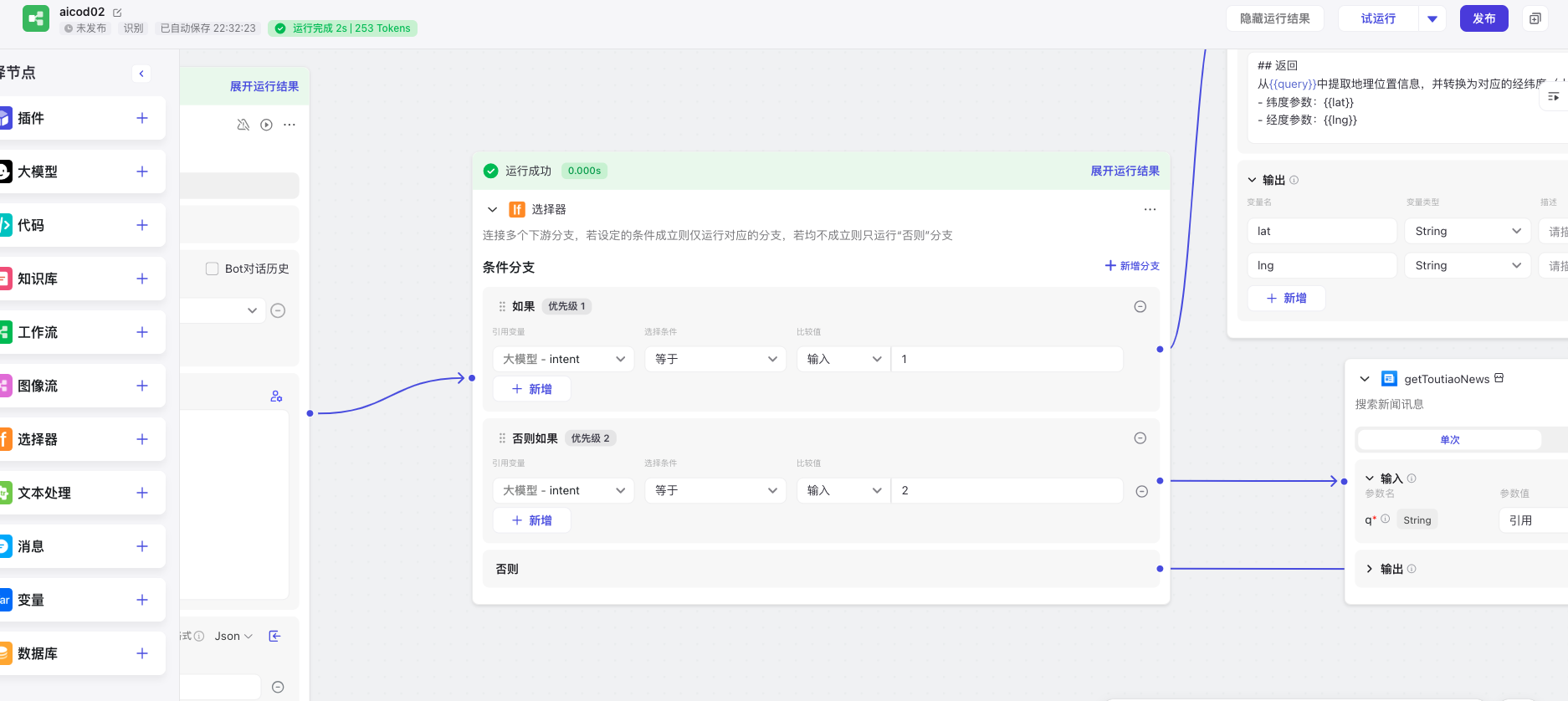Open 等于 condition dropdown in 否则如果 branch

pos(715,490)
